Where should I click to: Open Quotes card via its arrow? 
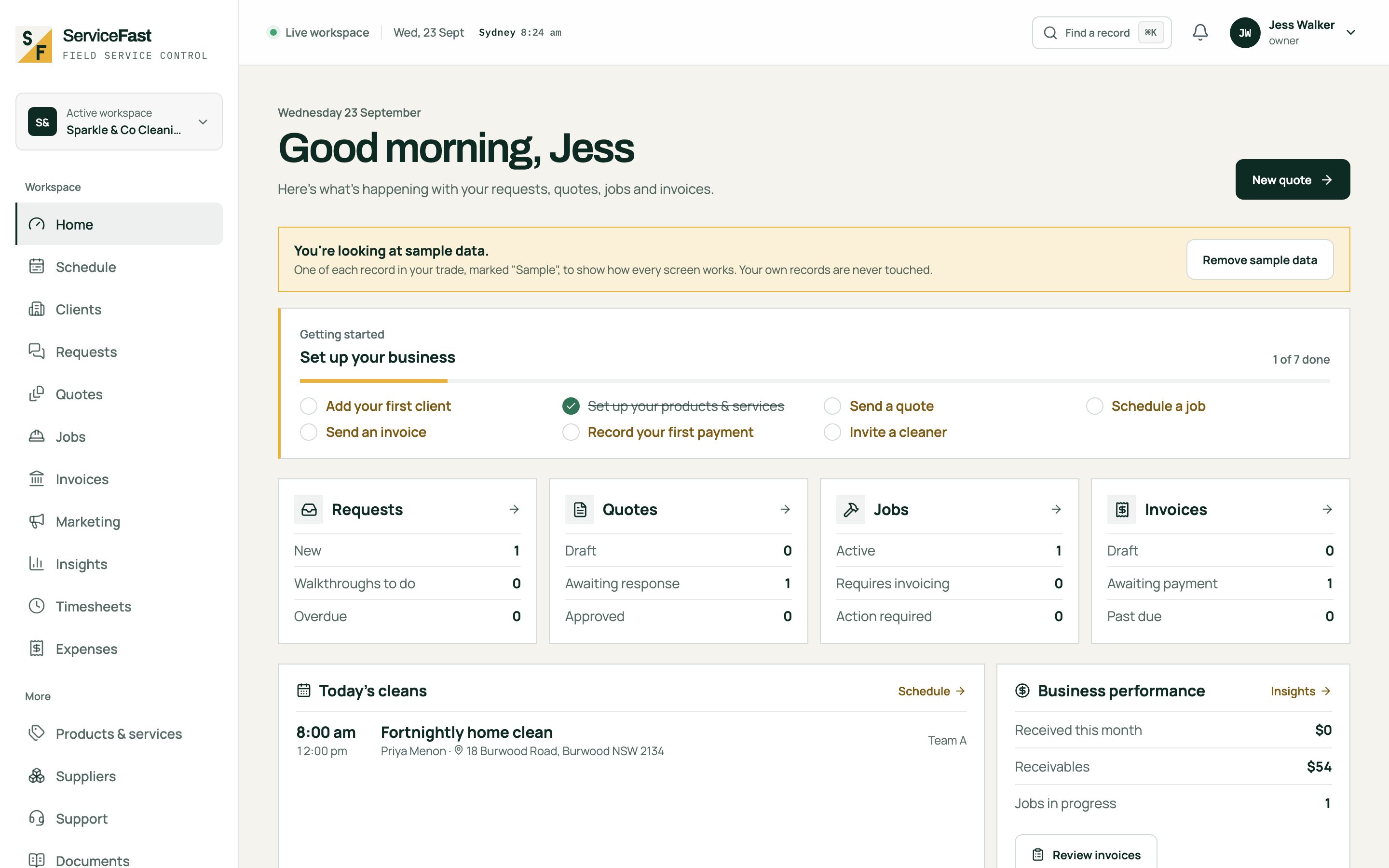[785, 509]
